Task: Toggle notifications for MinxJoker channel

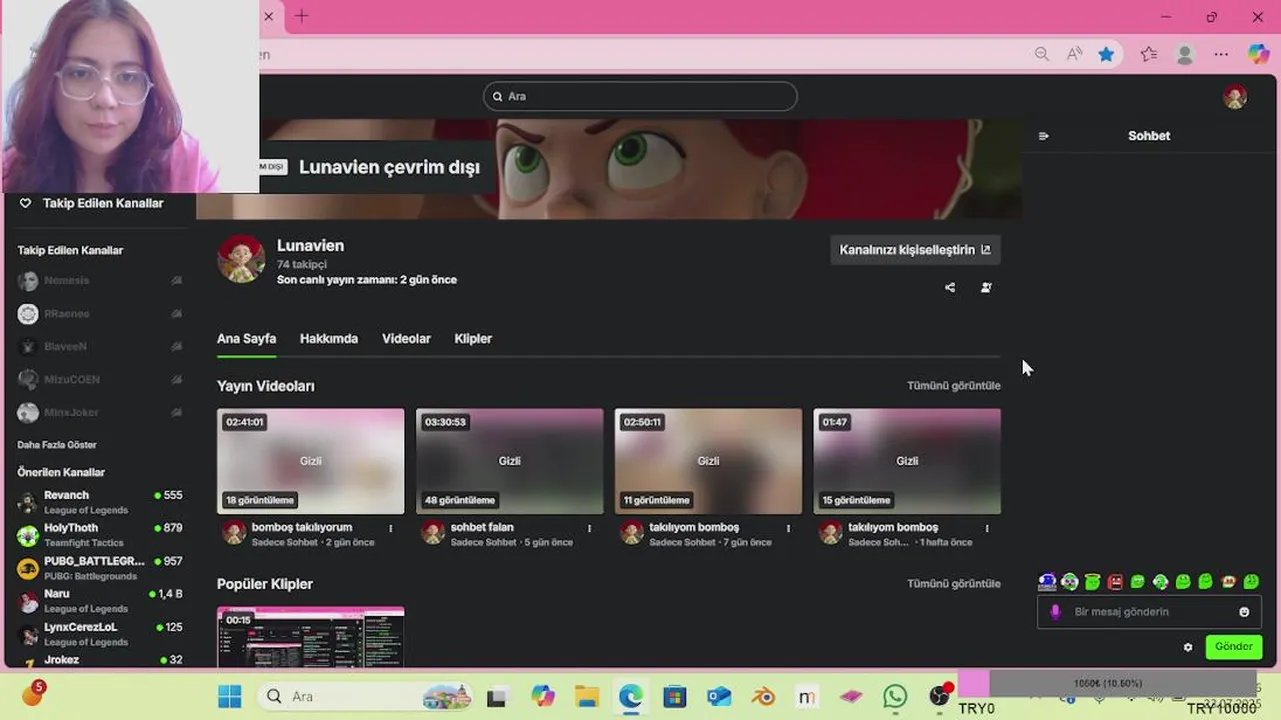Action: click(176, 413)
